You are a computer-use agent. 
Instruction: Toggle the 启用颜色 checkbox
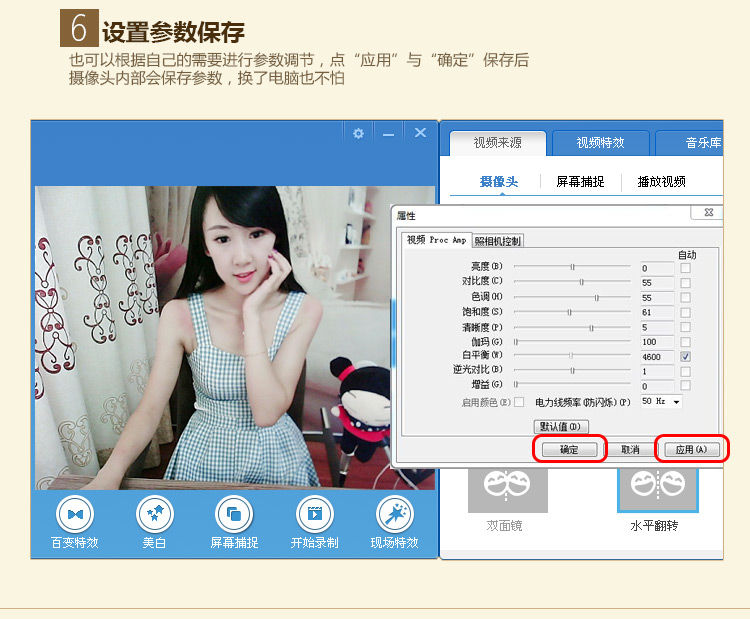pos(519,402)
